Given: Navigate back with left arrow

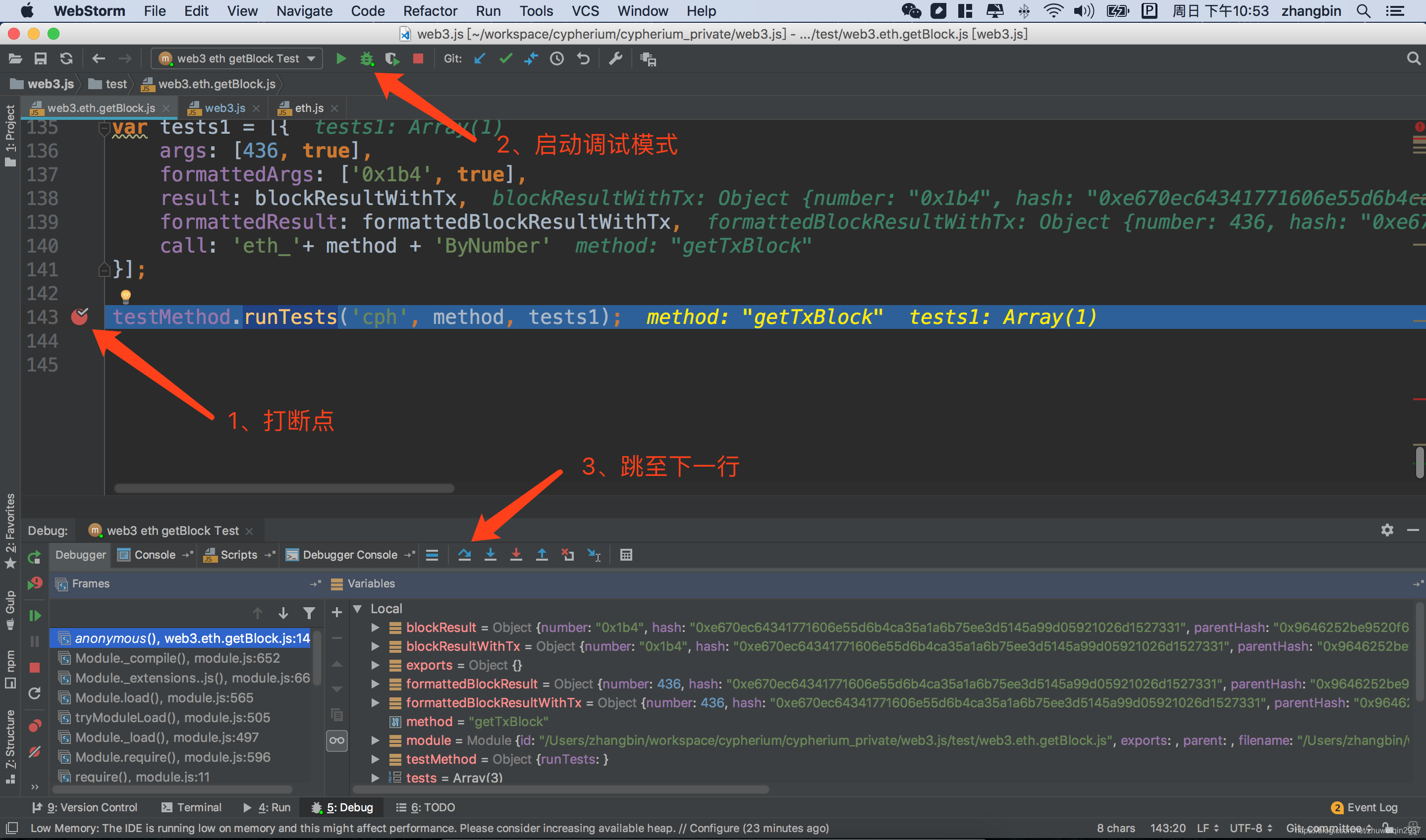Looking at the screenshot, I should click(x=99, y=58).
